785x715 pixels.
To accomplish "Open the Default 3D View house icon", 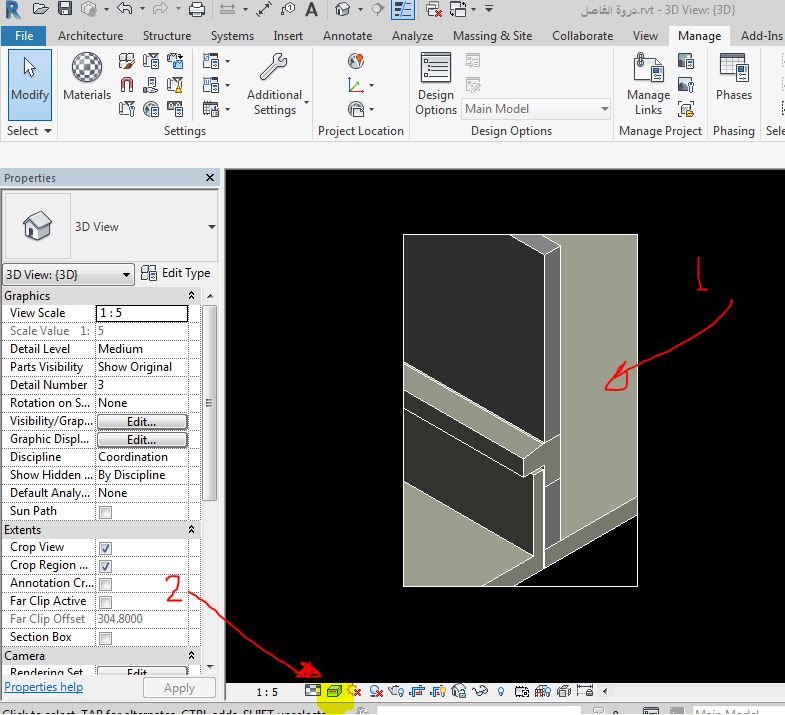I will (343, 9).
